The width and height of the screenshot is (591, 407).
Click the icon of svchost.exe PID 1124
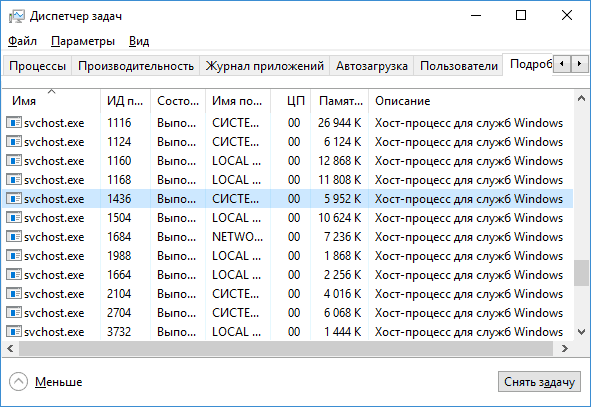pos(14,142)
